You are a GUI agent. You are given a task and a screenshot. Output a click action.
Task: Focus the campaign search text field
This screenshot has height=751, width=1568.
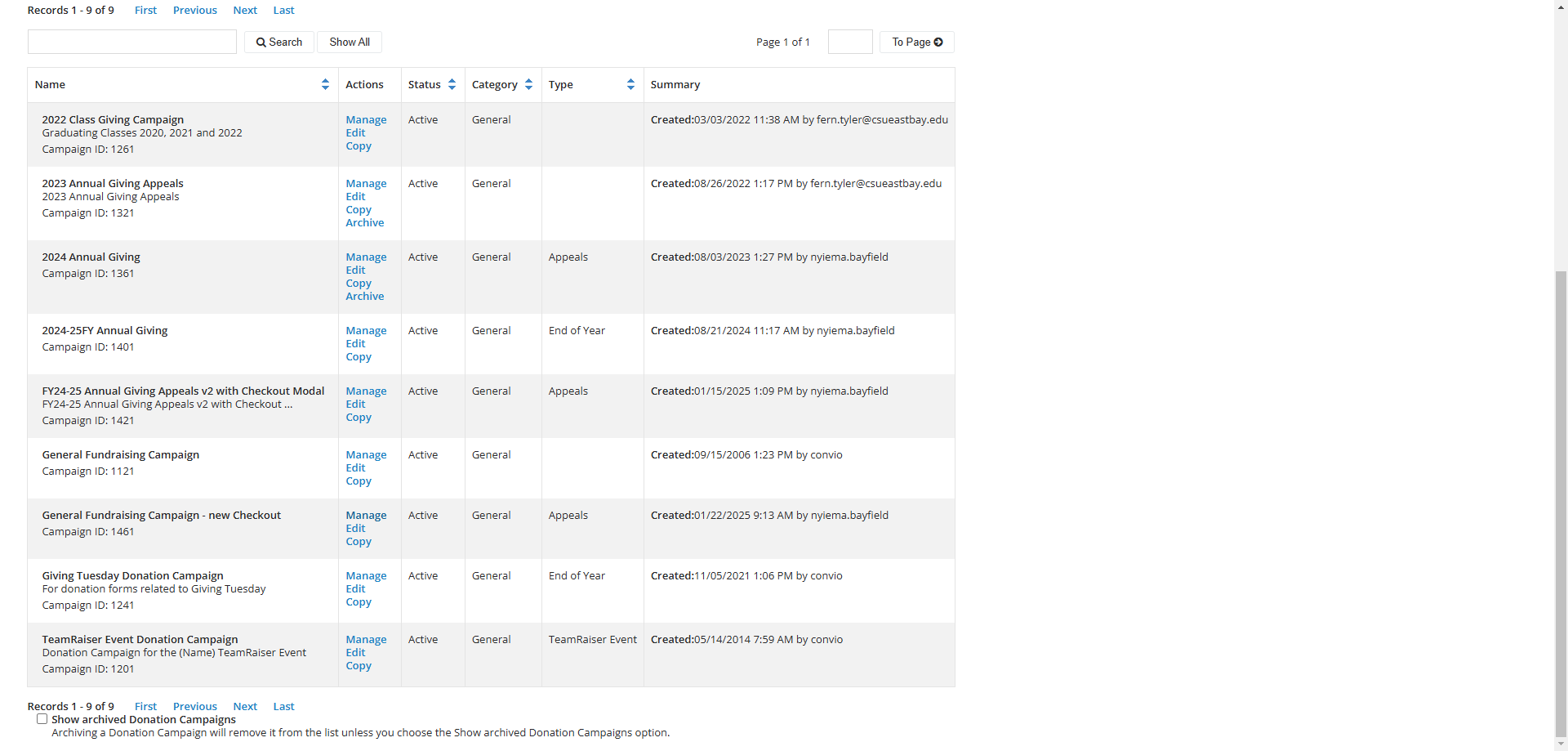(132, 42)
